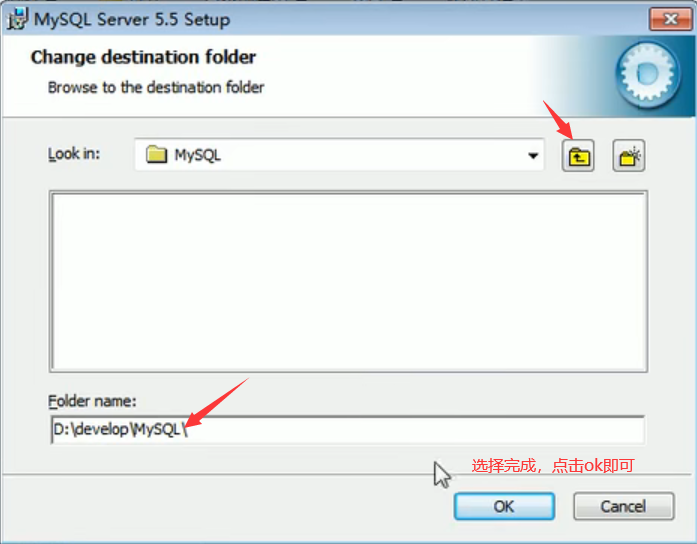Click the MySQL installer icon in title bar
Screen dimensions: 697x544
pyautogui.click(x=17, y=19)
